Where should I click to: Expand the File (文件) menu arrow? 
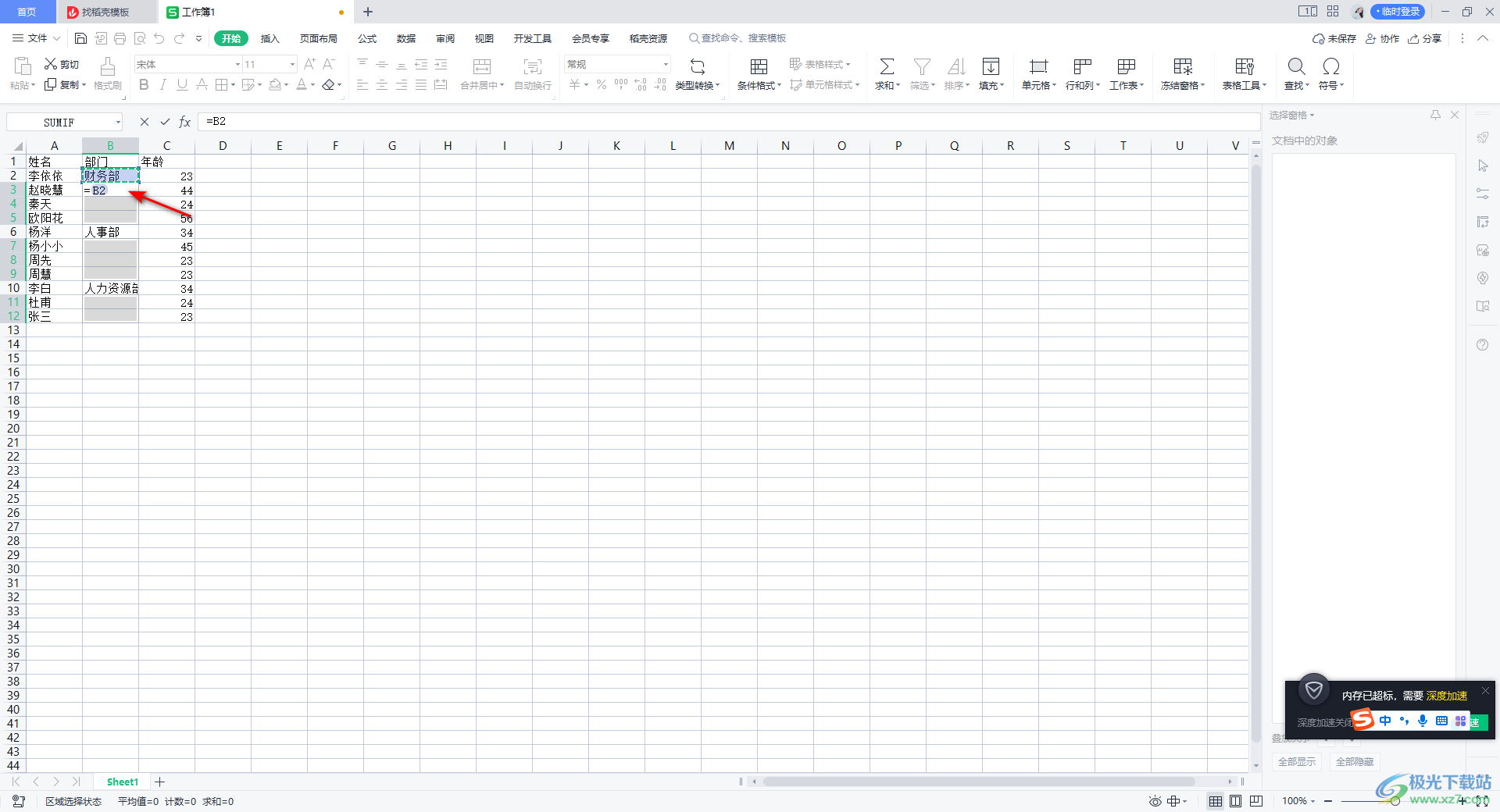pos(56,38)
